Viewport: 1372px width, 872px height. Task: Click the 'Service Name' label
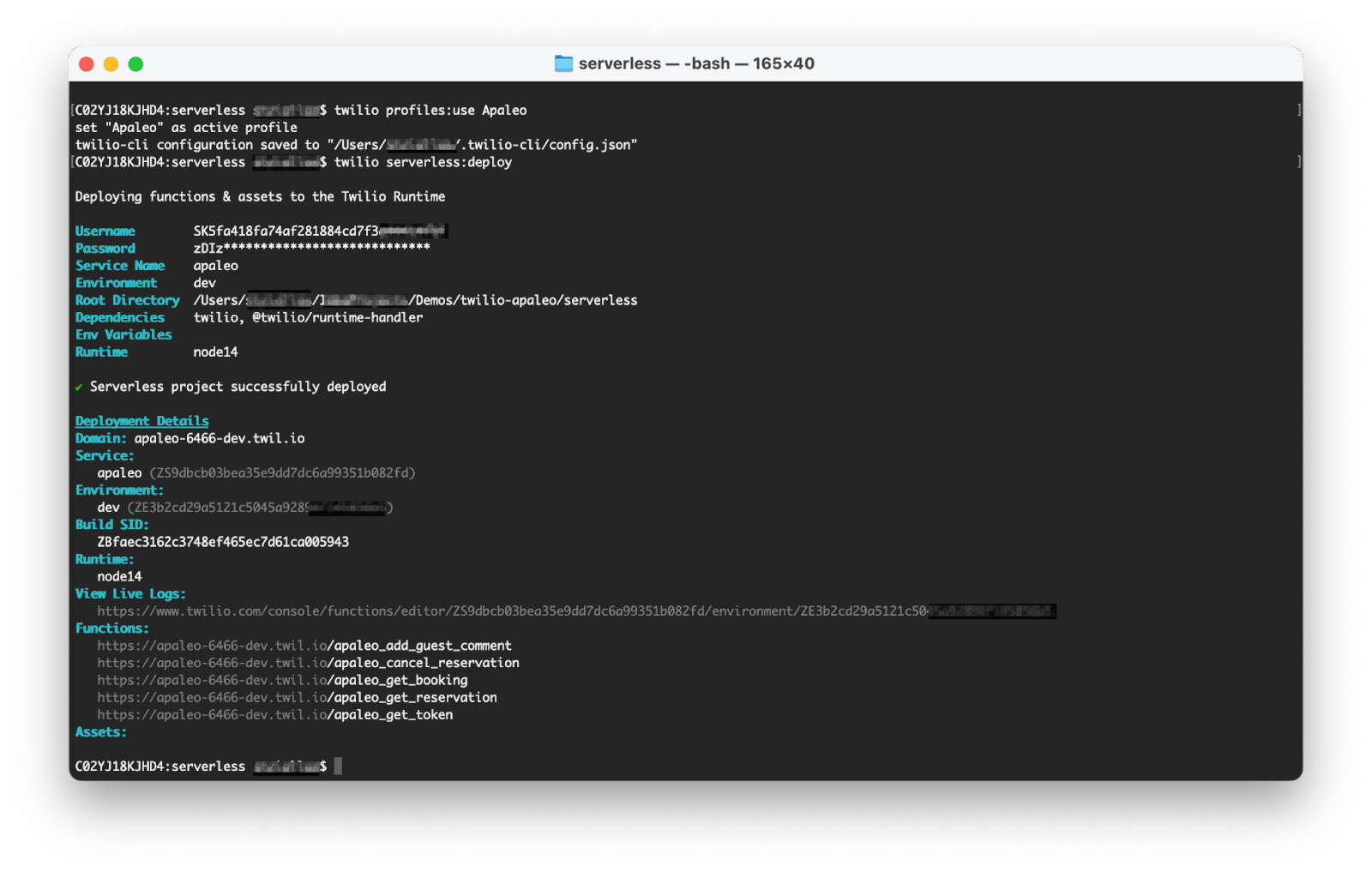[x=120, y=266]
